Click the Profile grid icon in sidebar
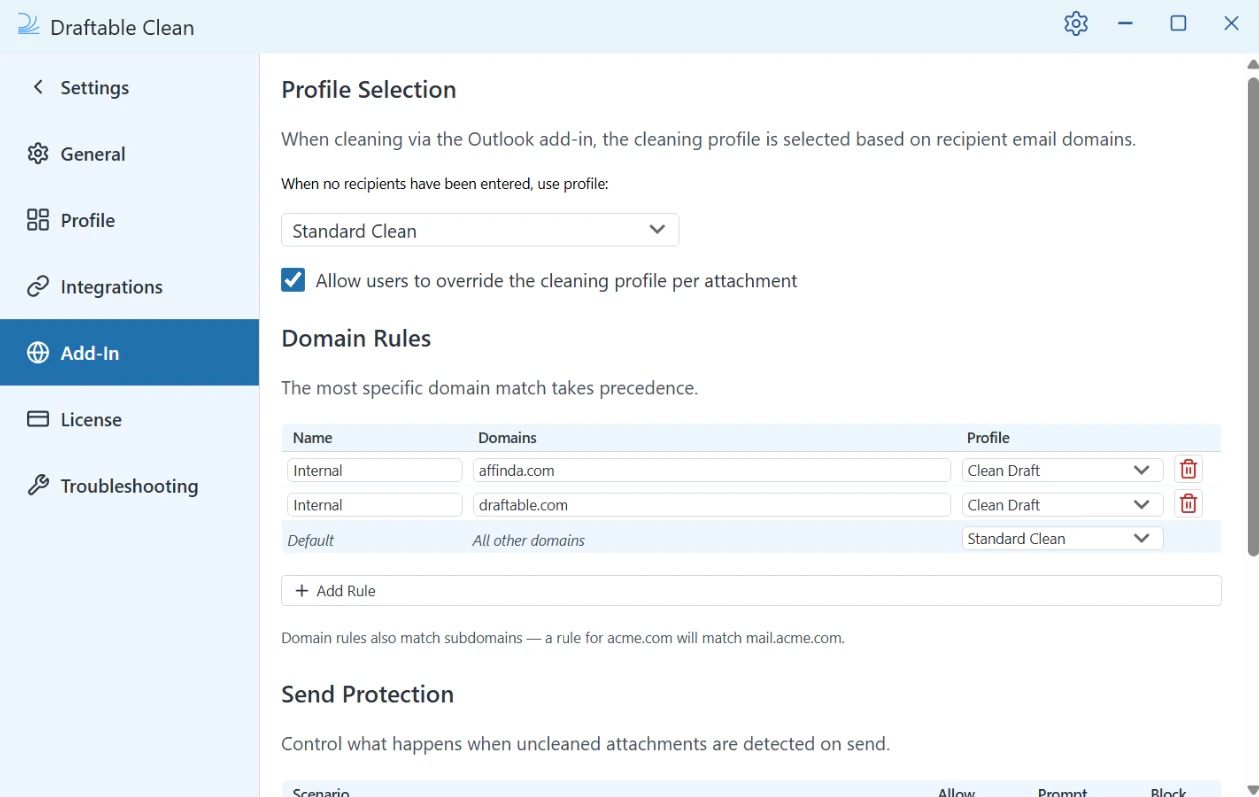 click(x=38, y=220)
